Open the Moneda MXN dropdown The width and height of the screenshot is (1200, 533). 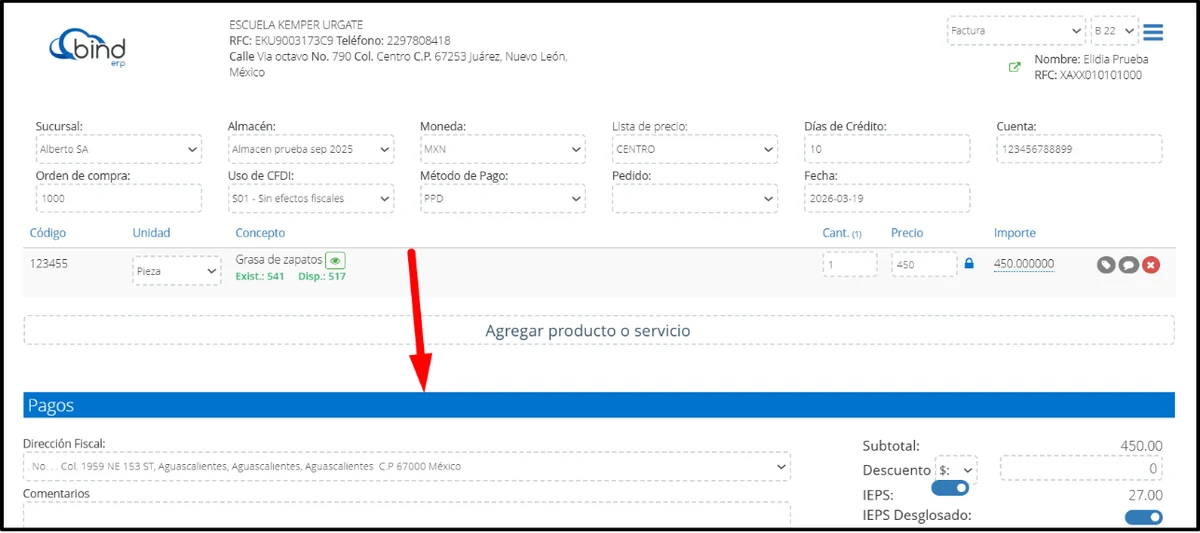click(502, 149)
